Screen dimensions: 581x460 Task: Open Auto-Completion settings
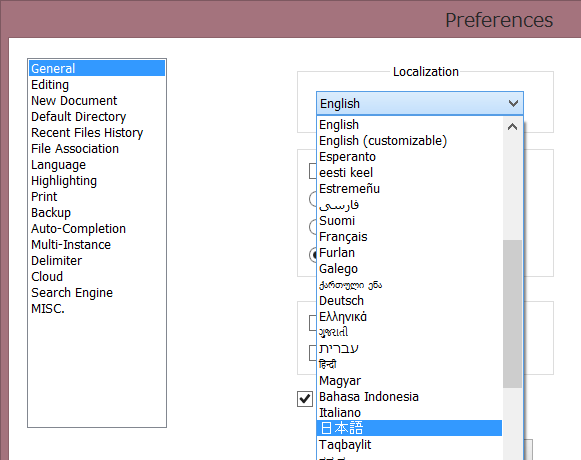tap(97, 228)
